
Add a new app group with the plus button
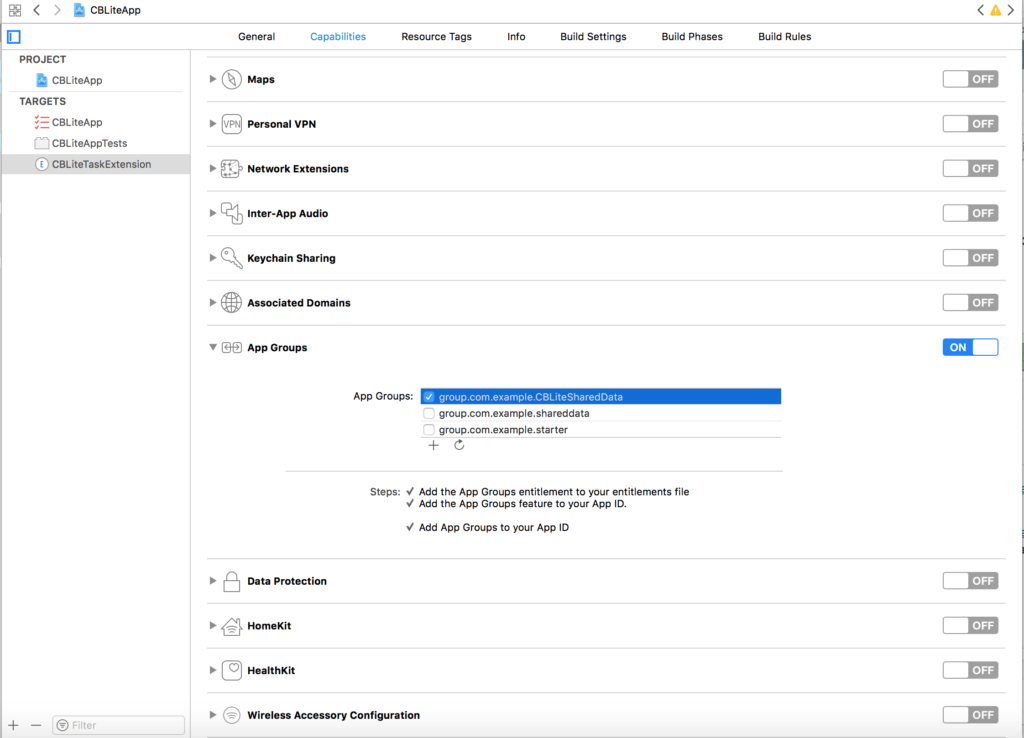[x=433, y=445]
